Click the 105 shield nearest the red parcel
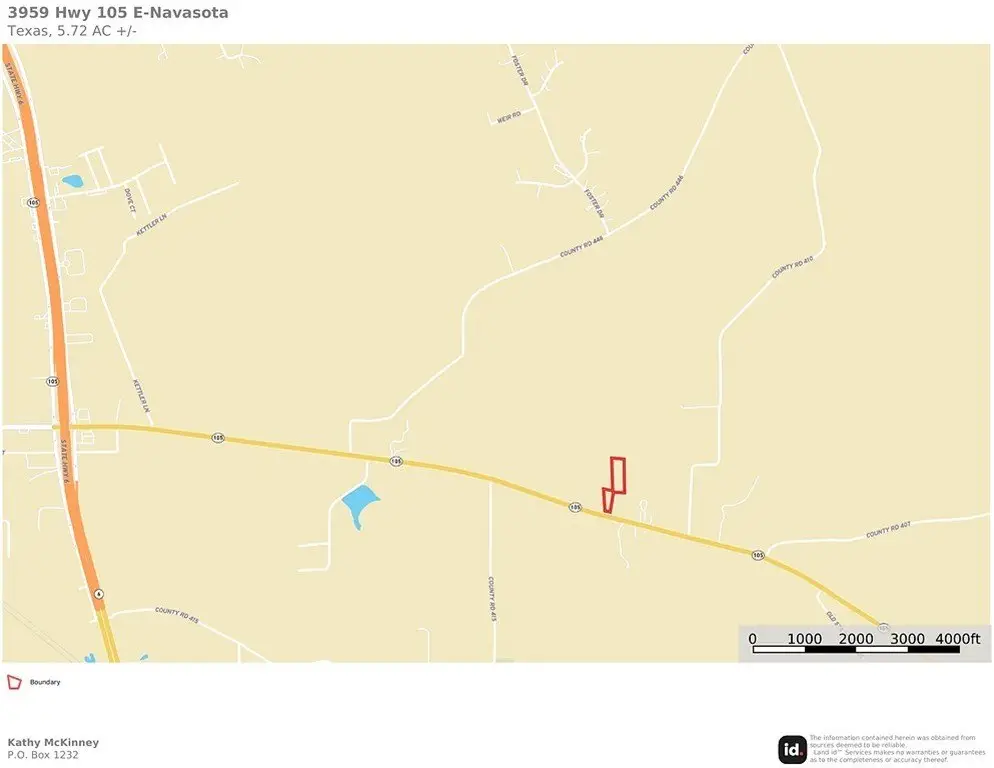 pyautogui.click(x=575, y=507)
